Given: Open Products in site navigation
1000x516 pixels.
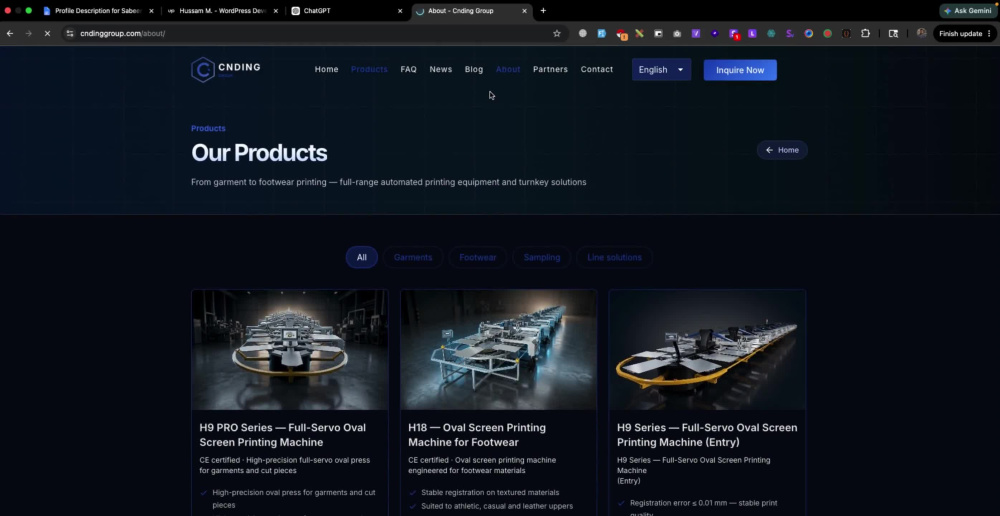Looking at the screenshot, I should pyautogui.click(x=369, y=70).
